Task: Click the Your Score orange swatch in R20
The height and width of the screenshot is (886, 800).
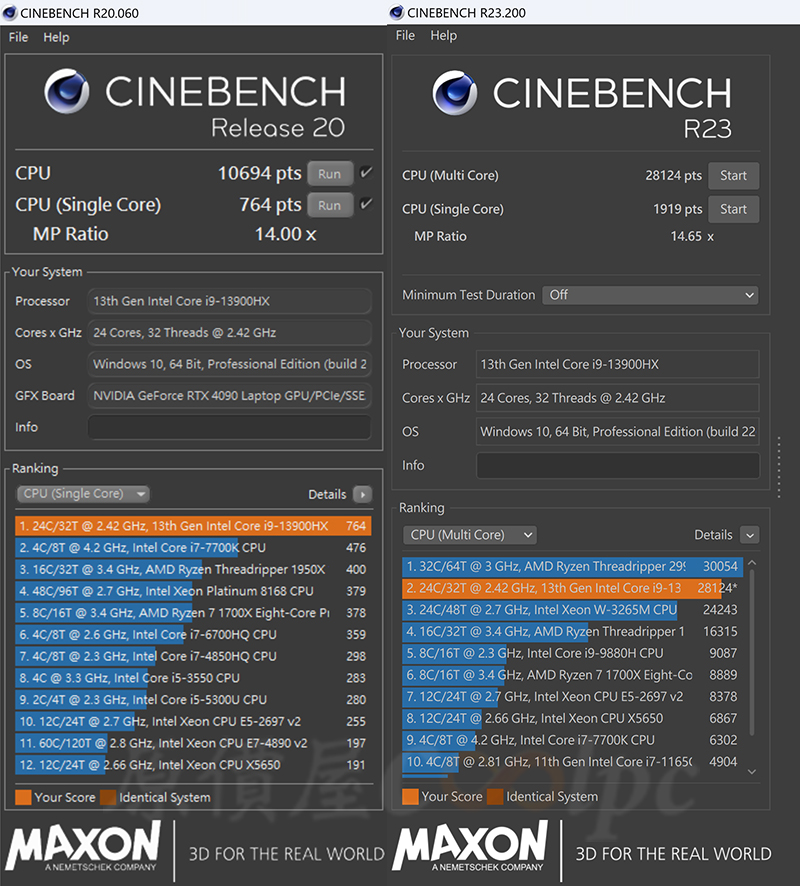Action: [x=23, y=797]
